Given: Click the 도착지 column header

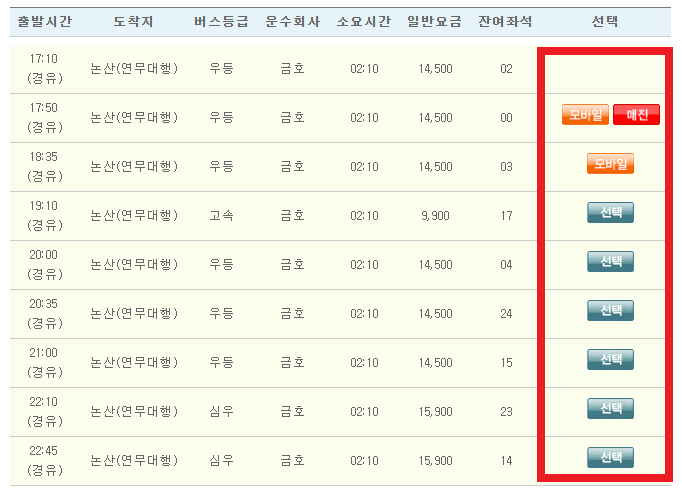Looking at the screenshot, I should [x=133, y=21].
